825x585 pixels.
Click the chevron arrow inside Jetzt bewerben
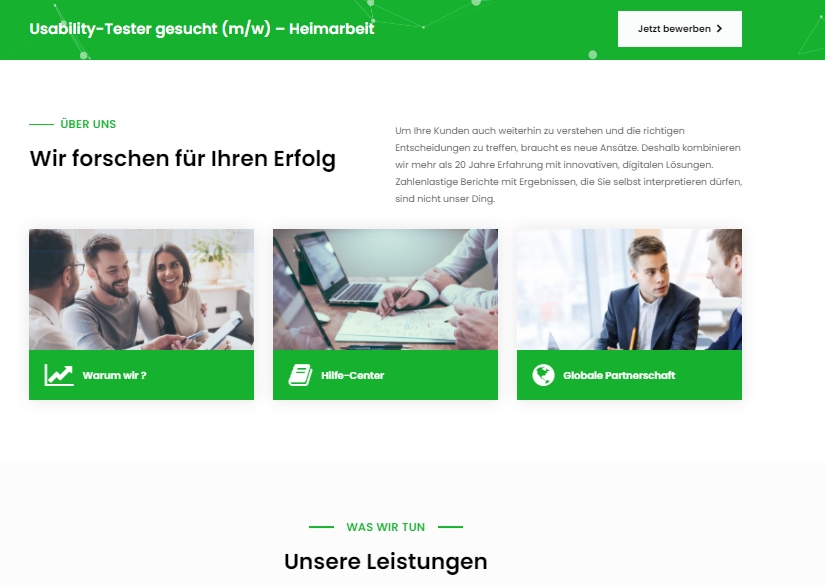tap(719, 29)
